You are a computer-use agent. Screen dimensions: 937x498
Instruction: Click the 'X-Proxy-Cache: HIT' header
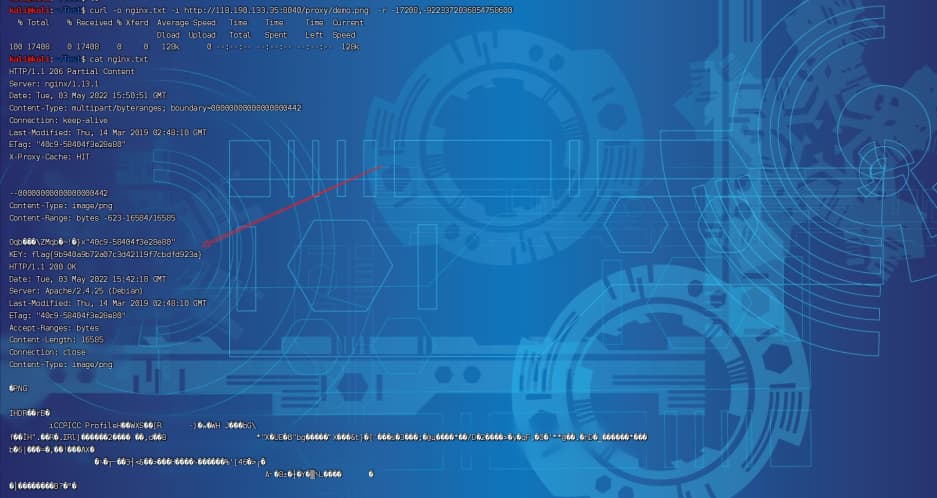click(50, 157)
